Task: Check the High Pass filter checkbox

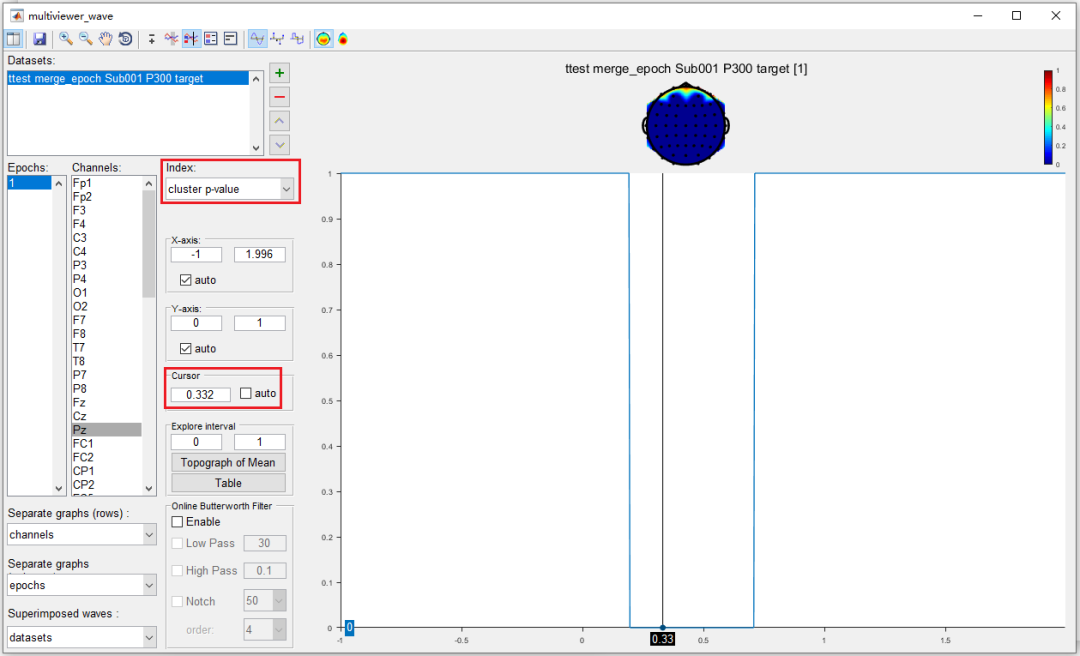Action: click(x=177, y=571)
